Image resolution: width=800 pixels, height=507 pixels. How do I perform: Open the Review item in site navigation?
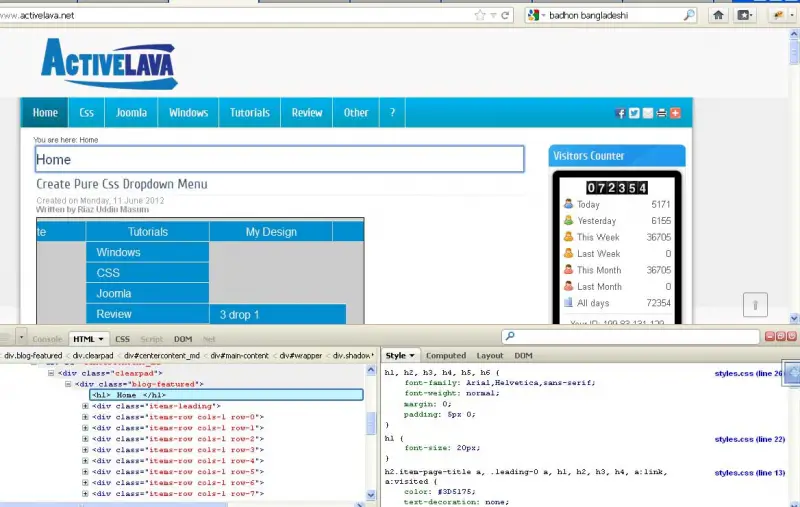[x=307, y=113]
